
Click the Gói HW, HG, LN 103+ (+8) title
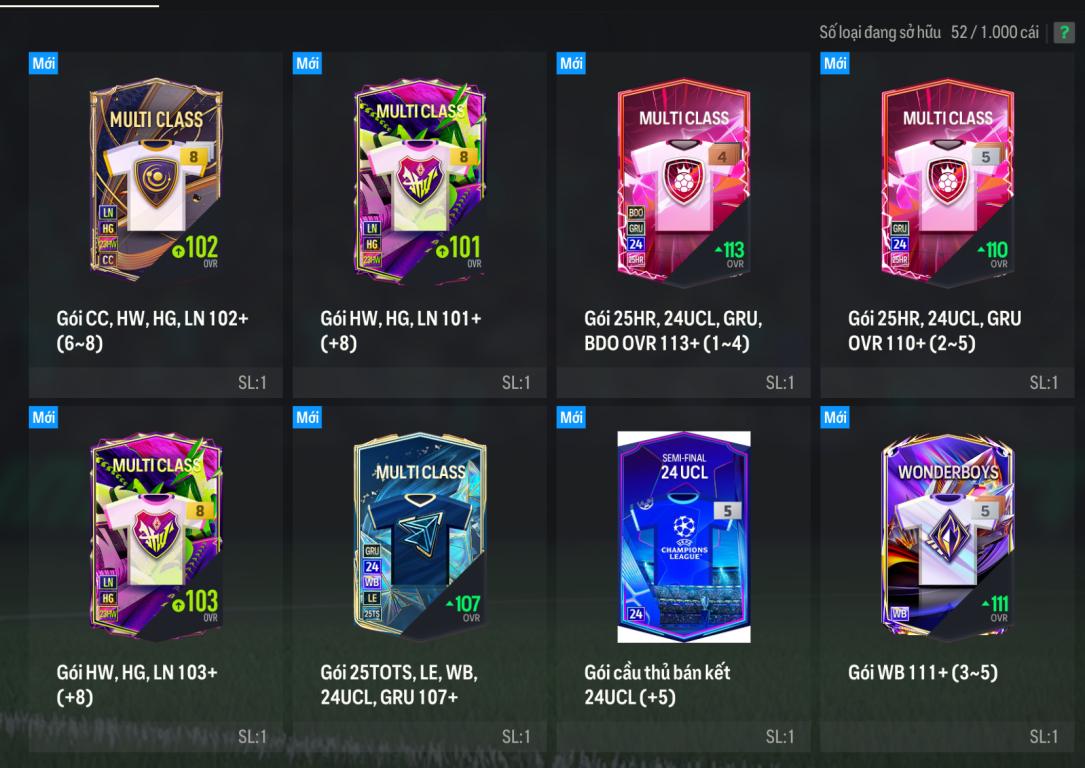[x=137, y=684]
